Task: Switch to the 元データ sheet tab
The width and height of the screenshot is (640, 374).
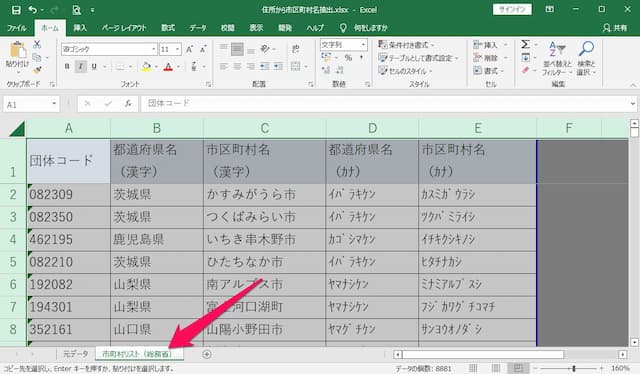Action: click(76, 354)
